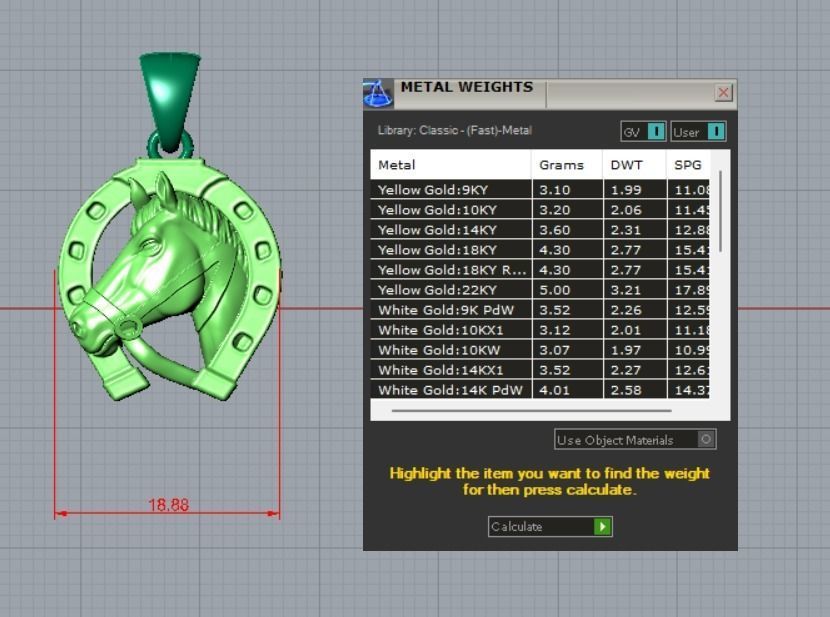Click the SPG column header
The width and height of the screenshot is (830, 617).
[x=688, y=165]
